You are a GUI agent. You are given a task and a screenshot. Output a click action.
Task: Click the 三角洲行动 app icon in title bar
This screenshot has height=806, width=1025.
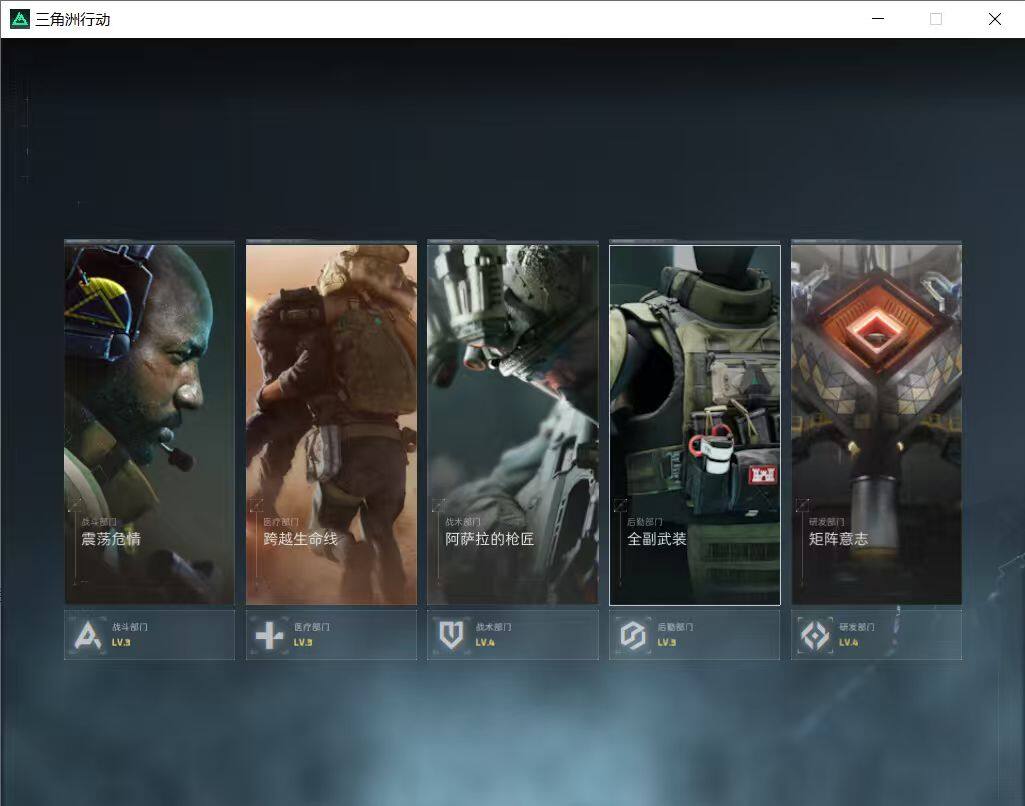coord(20,19)
